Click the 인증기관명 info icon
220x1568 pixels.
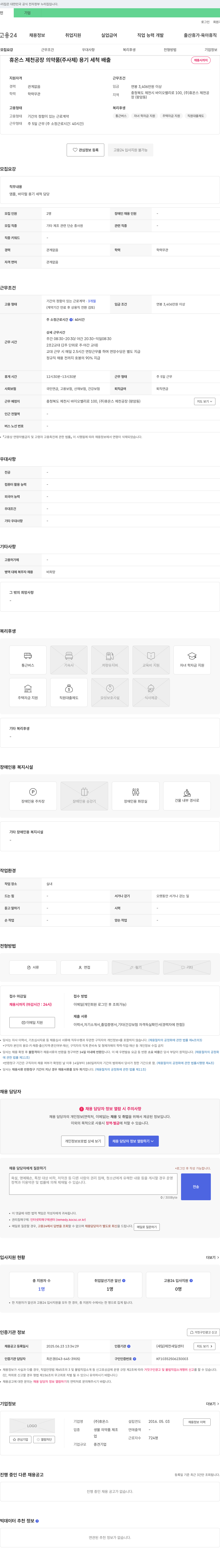129,1346
